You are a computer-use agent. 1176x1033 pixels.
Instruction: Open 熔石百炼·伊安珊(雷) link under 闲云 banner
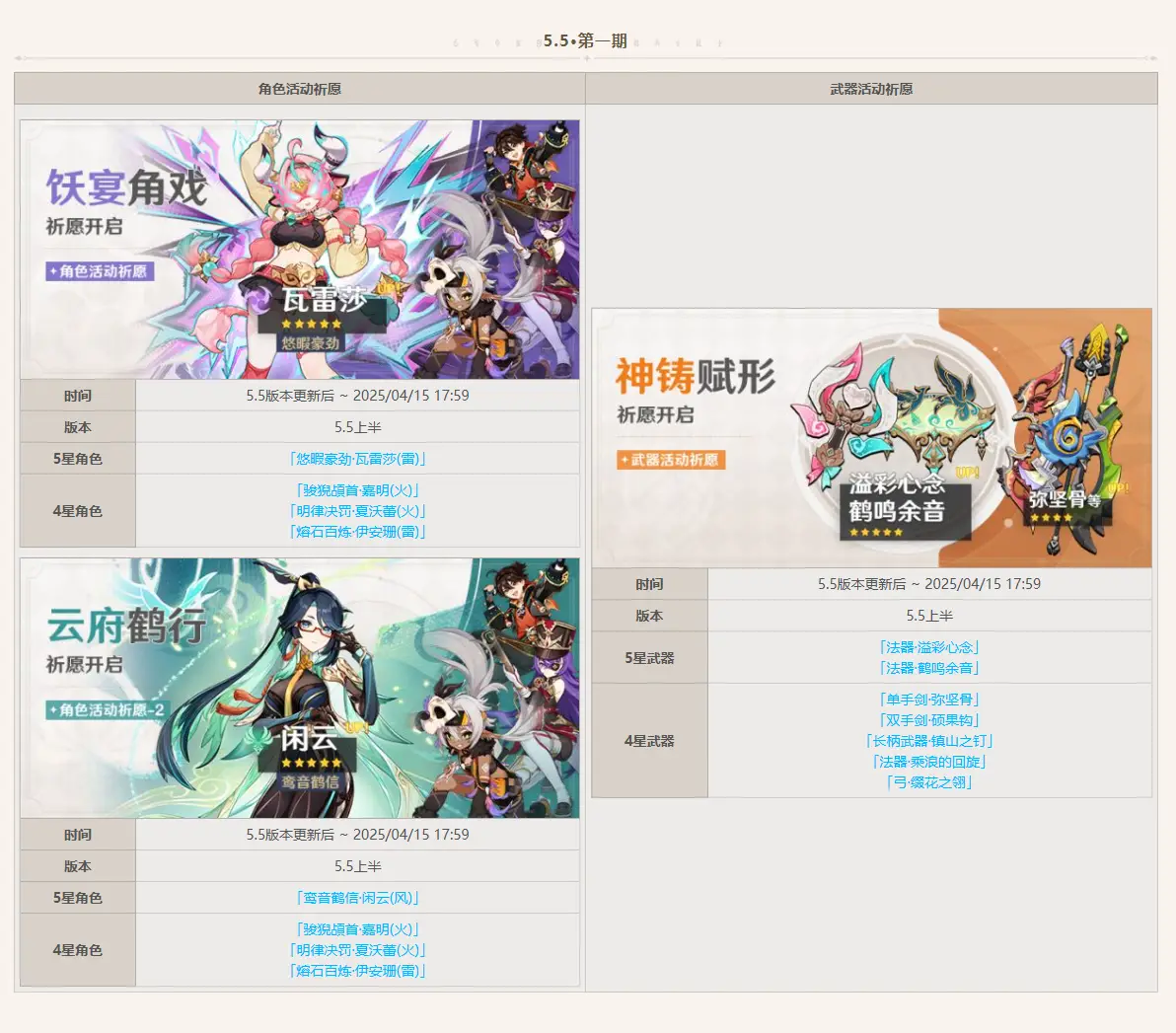357,971
